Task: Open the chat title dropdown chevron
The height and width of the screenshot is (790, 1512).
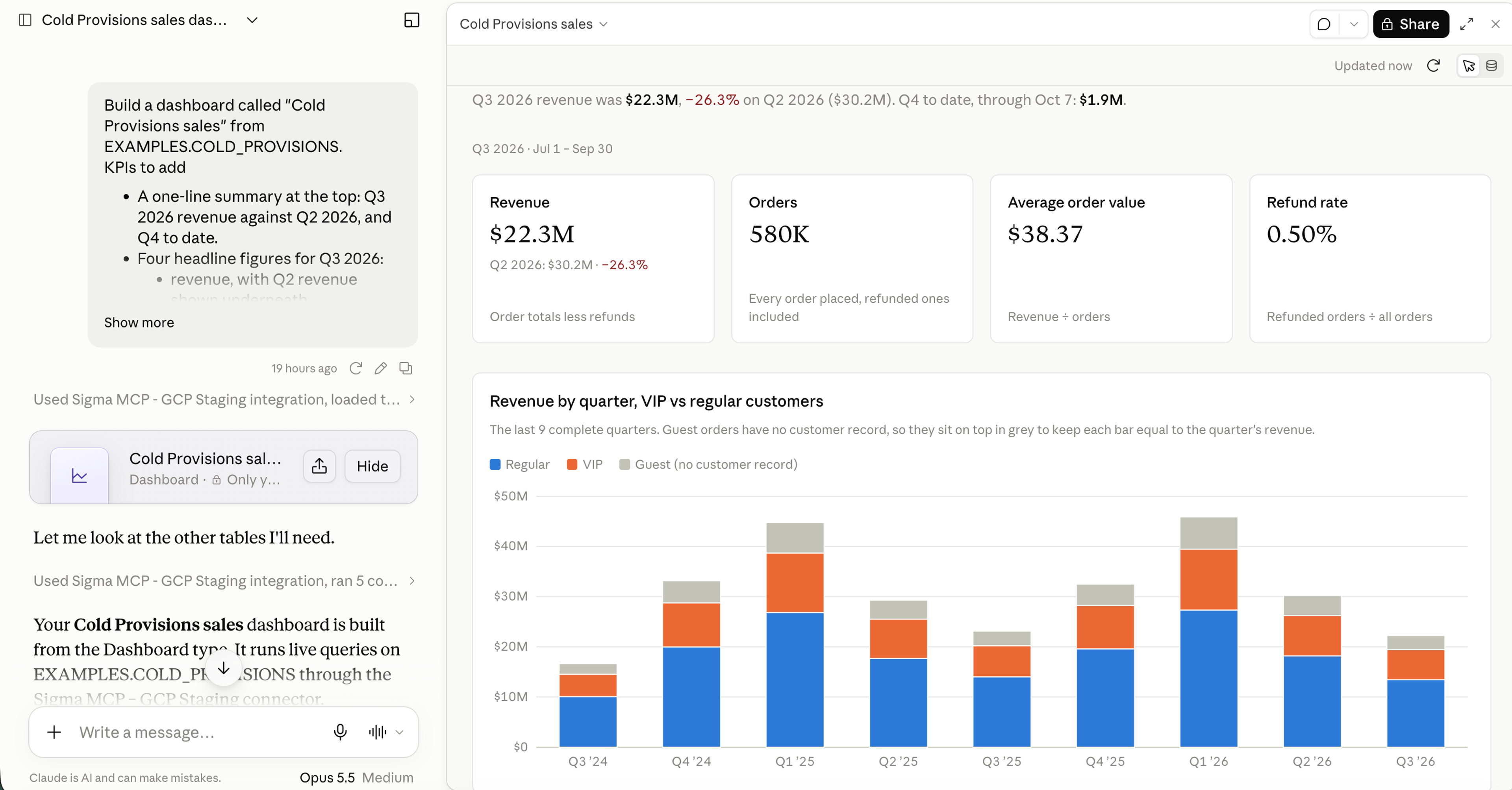Action: 252,20
